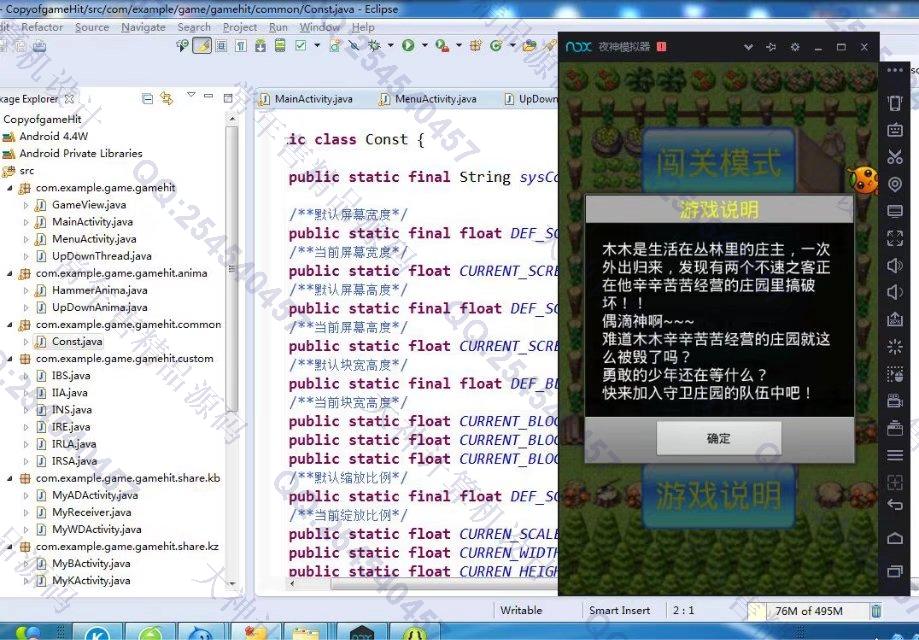Click Nox Android back arrow icon
This screenshot has height=640, width=919.
coord(894,505)
